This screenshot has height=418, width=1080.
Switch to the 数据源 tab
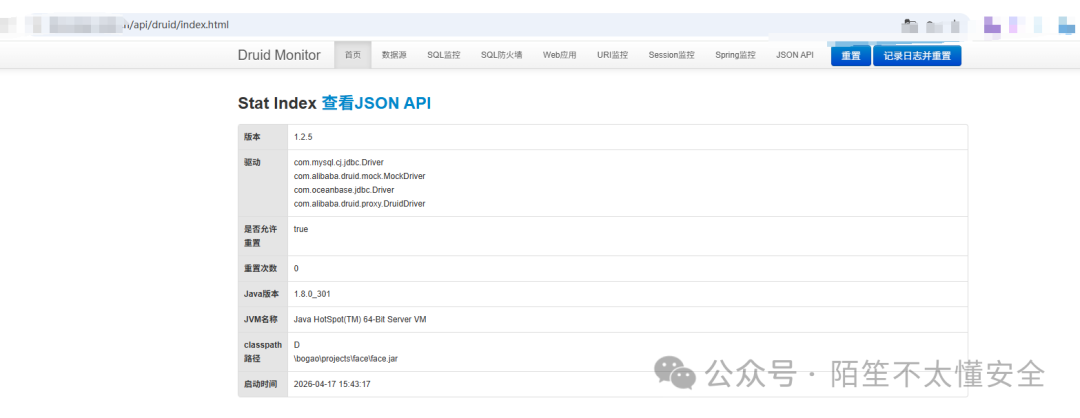pos(394,55)
